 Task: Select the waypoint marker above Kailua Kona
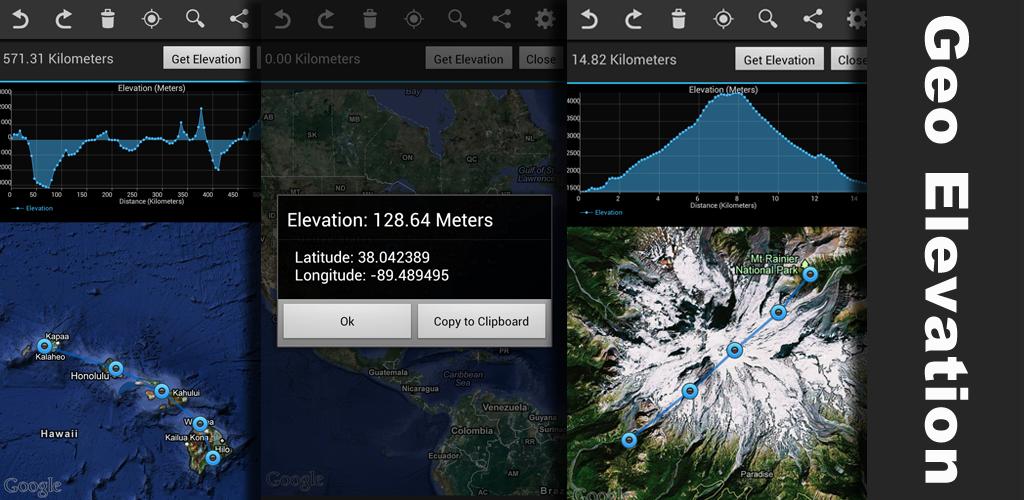click(x=200, y=424)
